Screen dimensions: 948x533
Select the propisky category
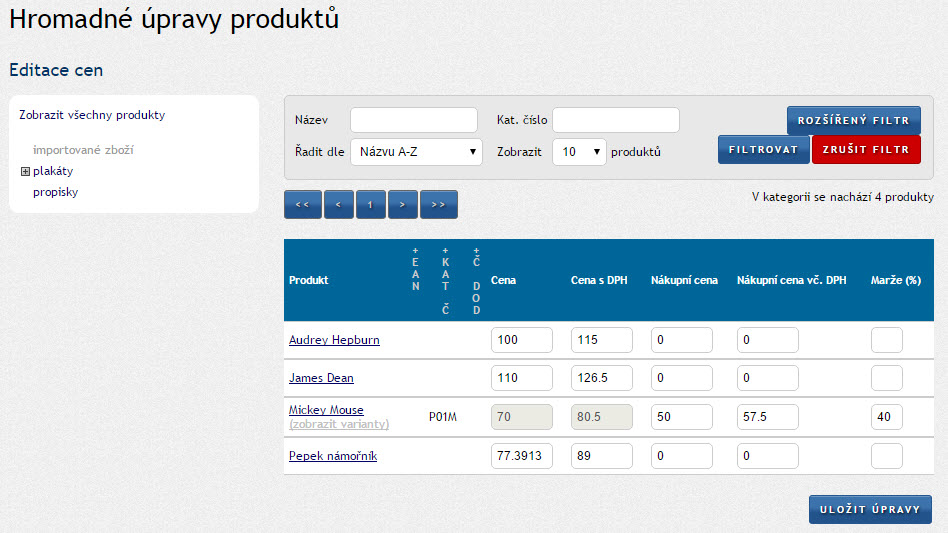coord(55,192)
